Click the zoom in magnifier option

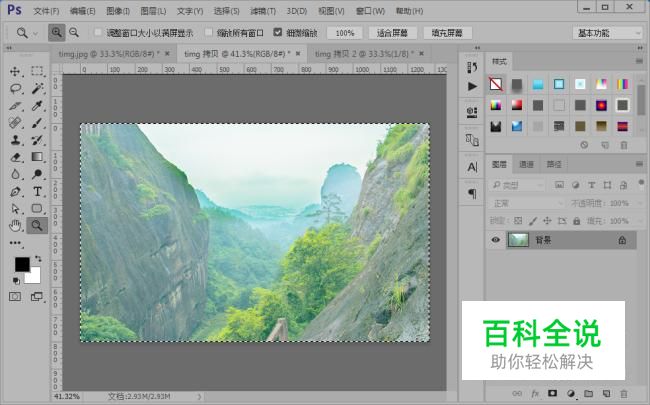click(x=56, y=33)
